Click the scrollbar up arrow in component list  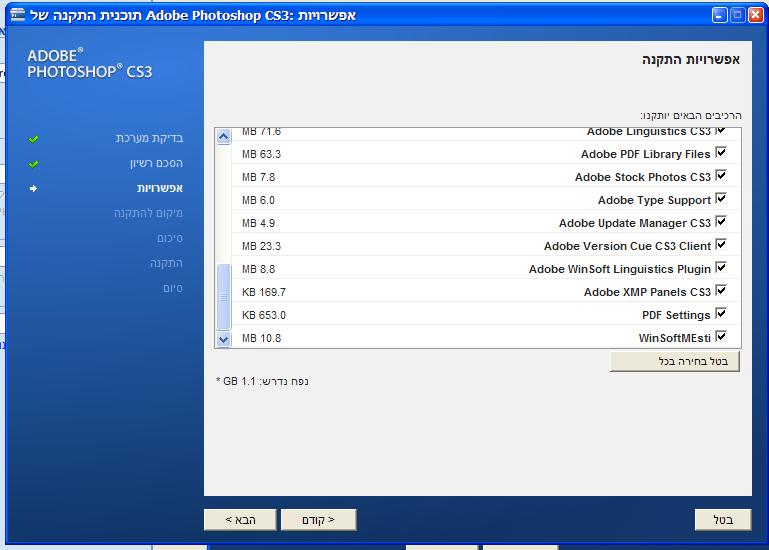[x=224, y=136]
